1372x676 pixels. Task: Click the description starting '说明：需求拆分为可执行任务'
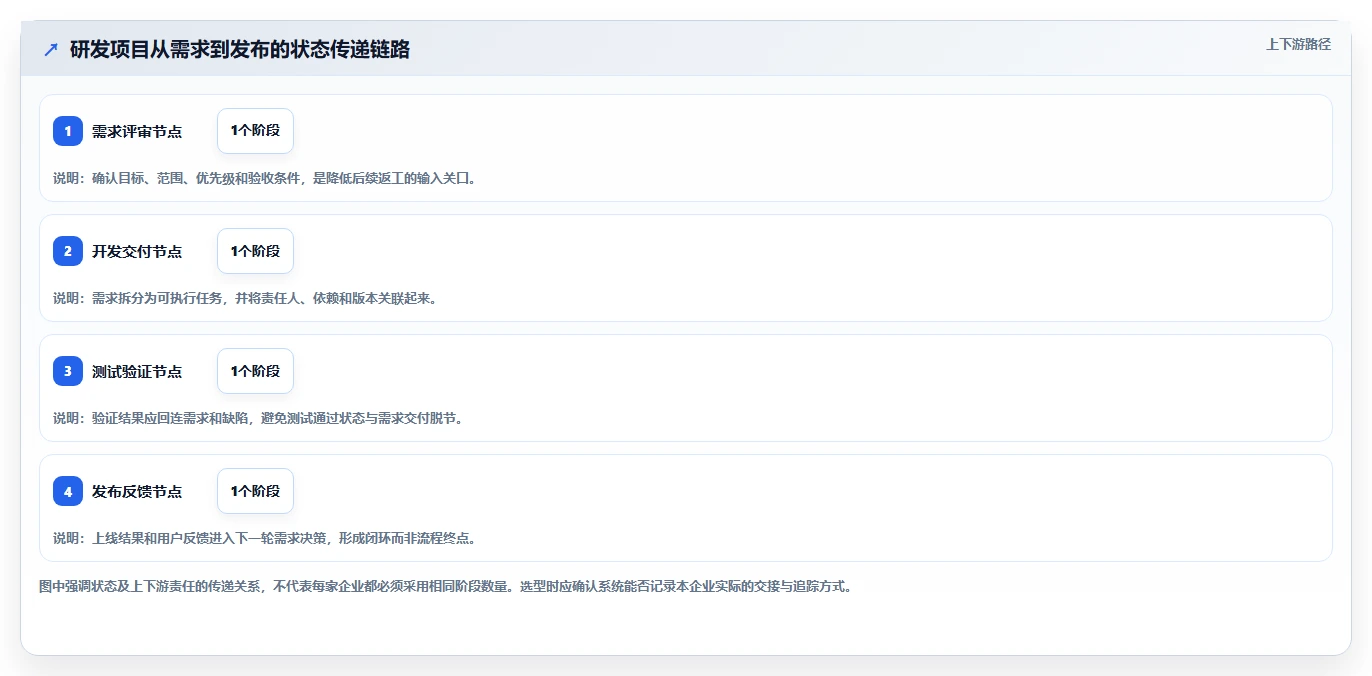coord(246,298)
